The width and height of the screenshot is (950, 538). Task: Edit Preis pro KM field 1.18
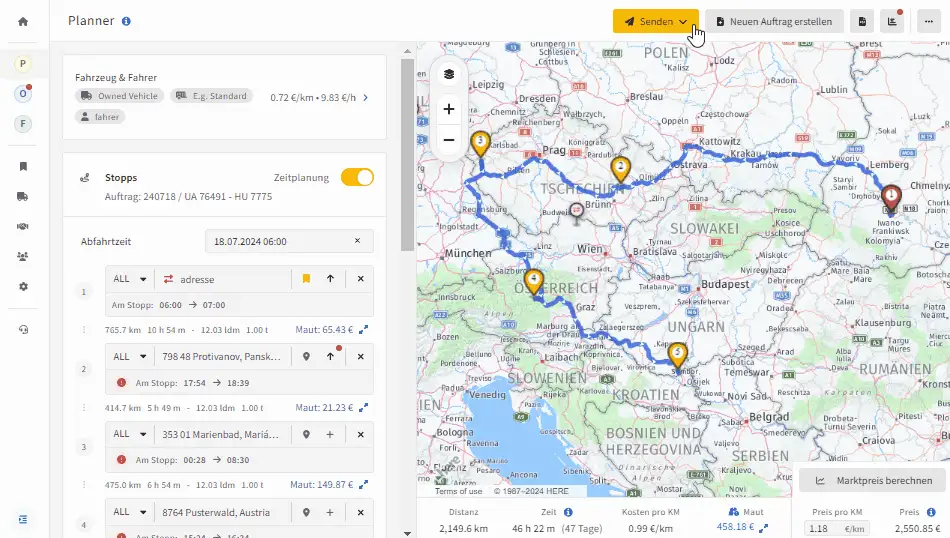click(837, 528)
